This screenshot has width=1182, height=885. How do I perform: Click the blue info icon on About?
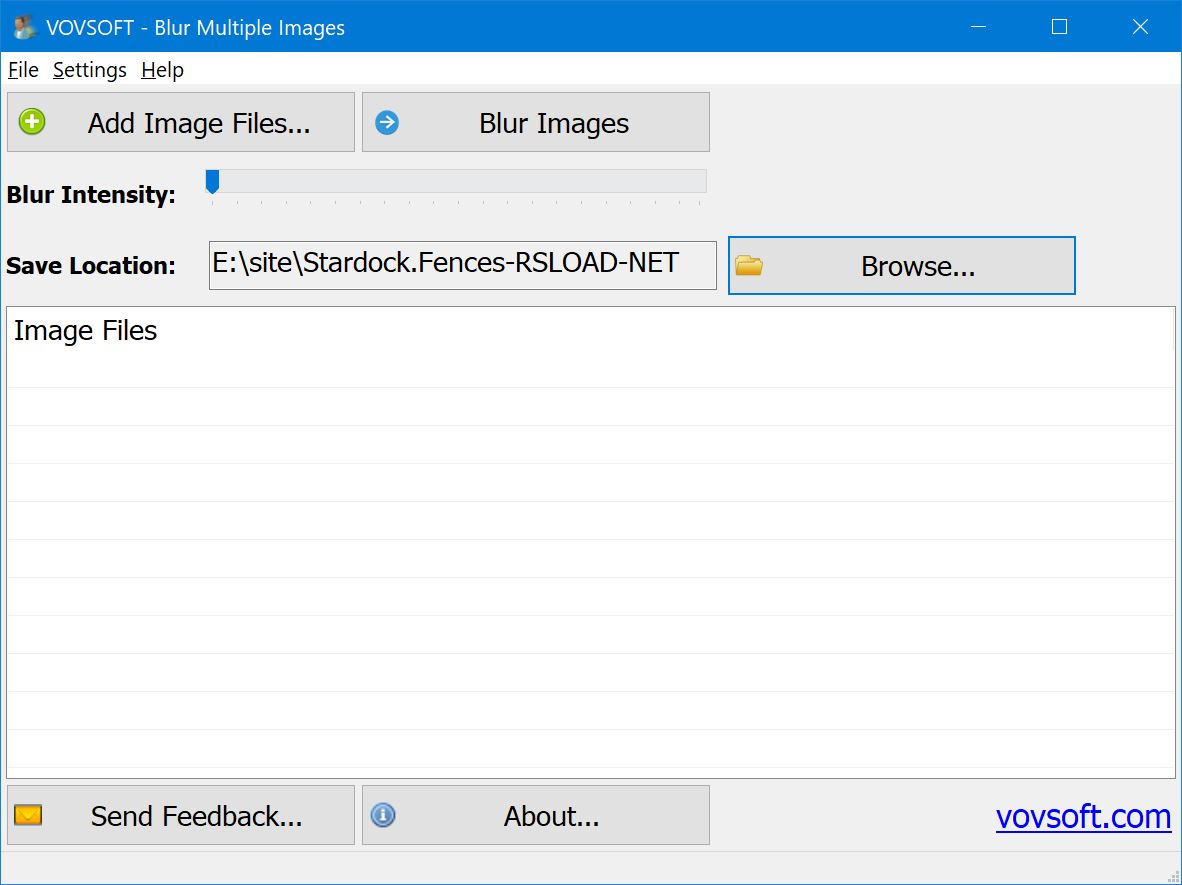383,815
